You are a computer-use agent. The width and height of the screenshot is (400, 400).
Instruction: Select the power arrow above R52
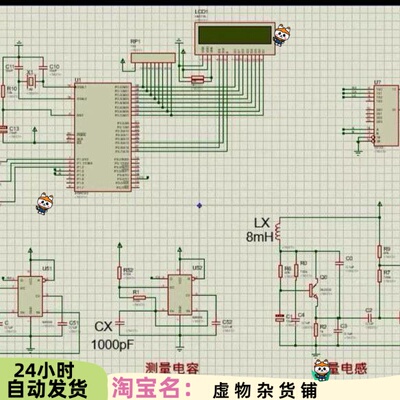(120, 246)
